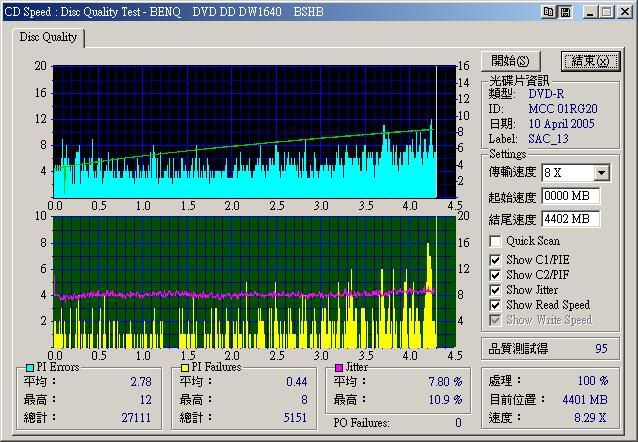Click the disc ID MCC 01RG20 text
The image size is (638, 442).
coord(563,109)
